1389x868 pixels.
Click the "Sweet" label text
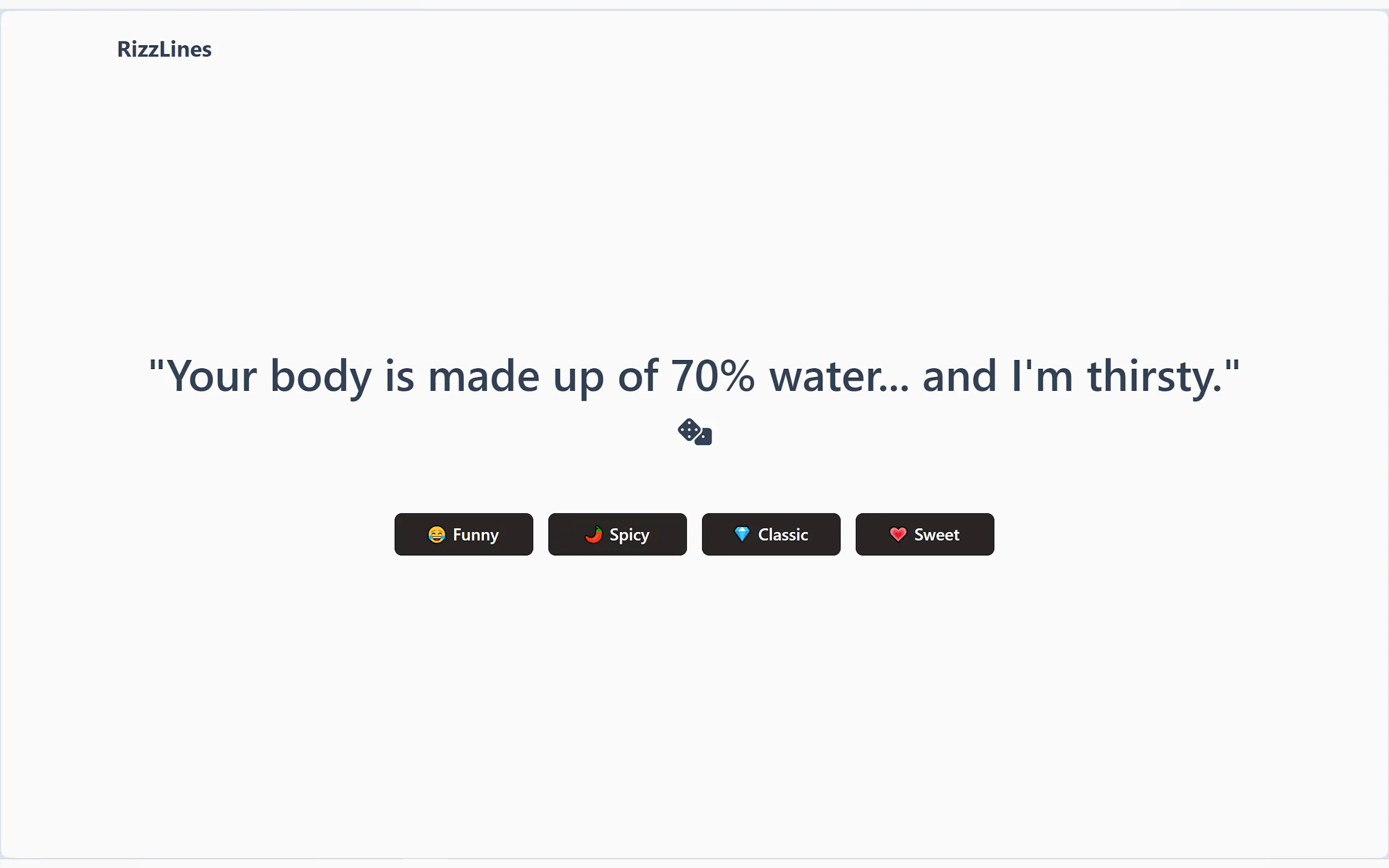click(937, 535)
